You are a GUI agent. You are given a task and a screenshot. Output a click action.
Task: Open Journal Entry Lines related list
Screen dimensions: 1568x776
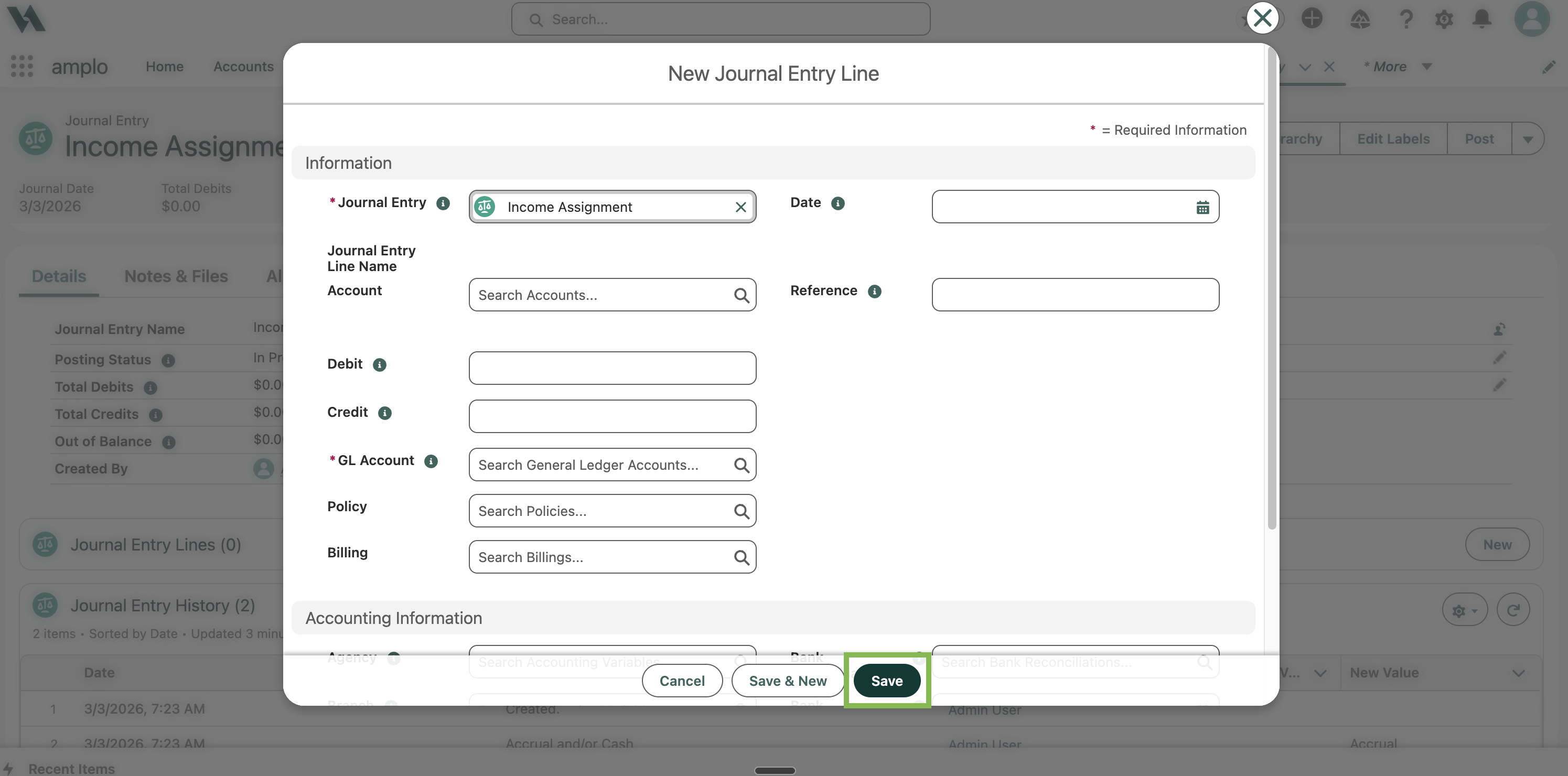pyautogui.click(x=156, y=545)
